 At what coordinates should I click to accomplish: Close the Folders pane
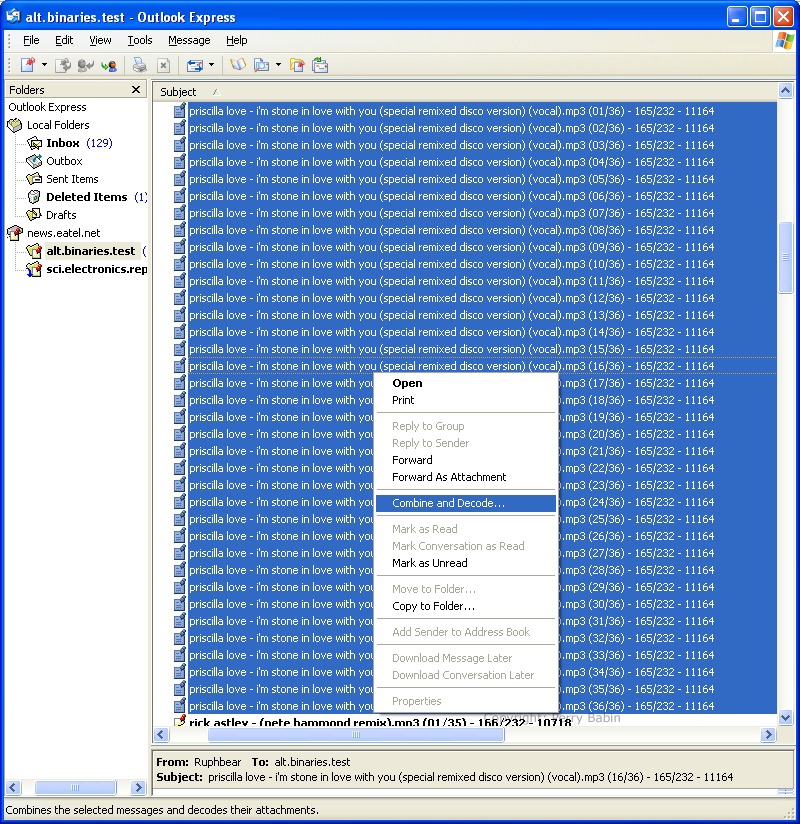pyautogui.click(x=136, y=89)
